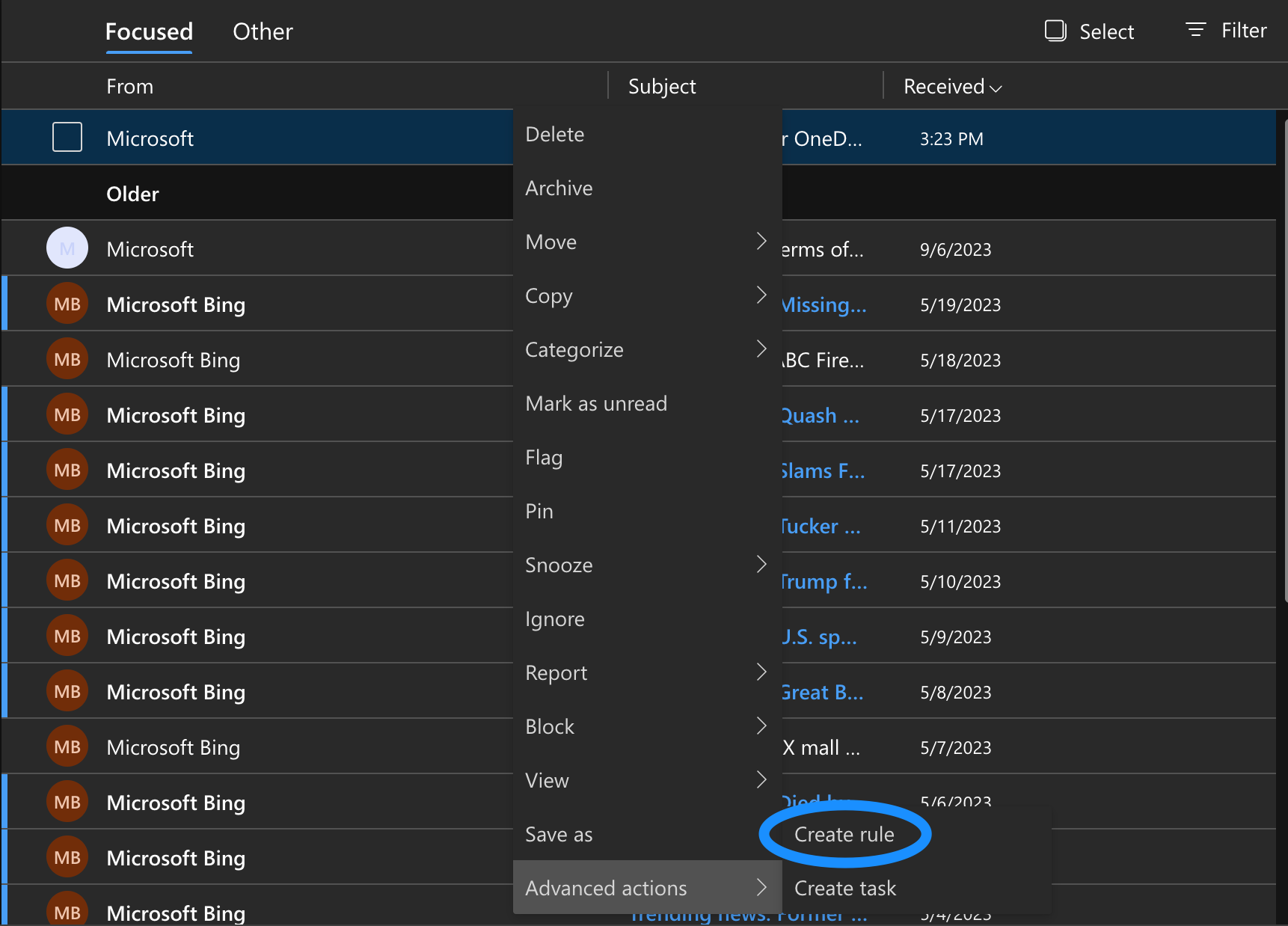Click Microsoft's avatar on the 9/6/2023 email
This screenshot has width=1288, height=926.
click(x=67, y=248)
